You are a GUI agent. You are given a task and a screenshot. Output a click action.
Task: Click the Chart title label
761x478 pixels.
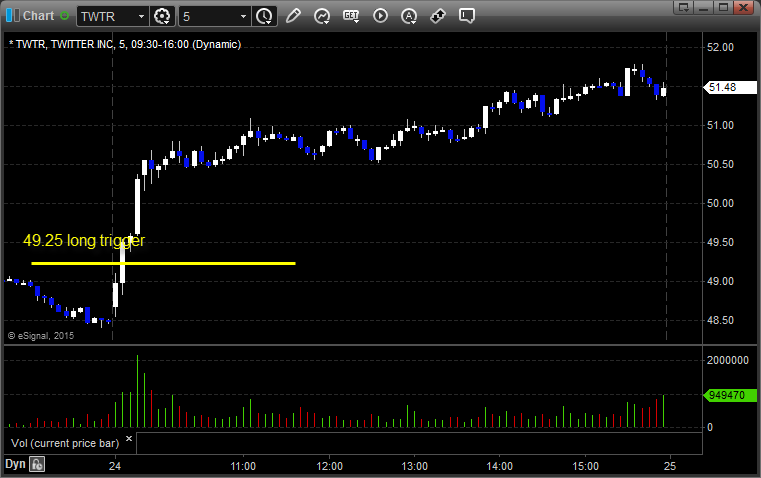(38, 16)
